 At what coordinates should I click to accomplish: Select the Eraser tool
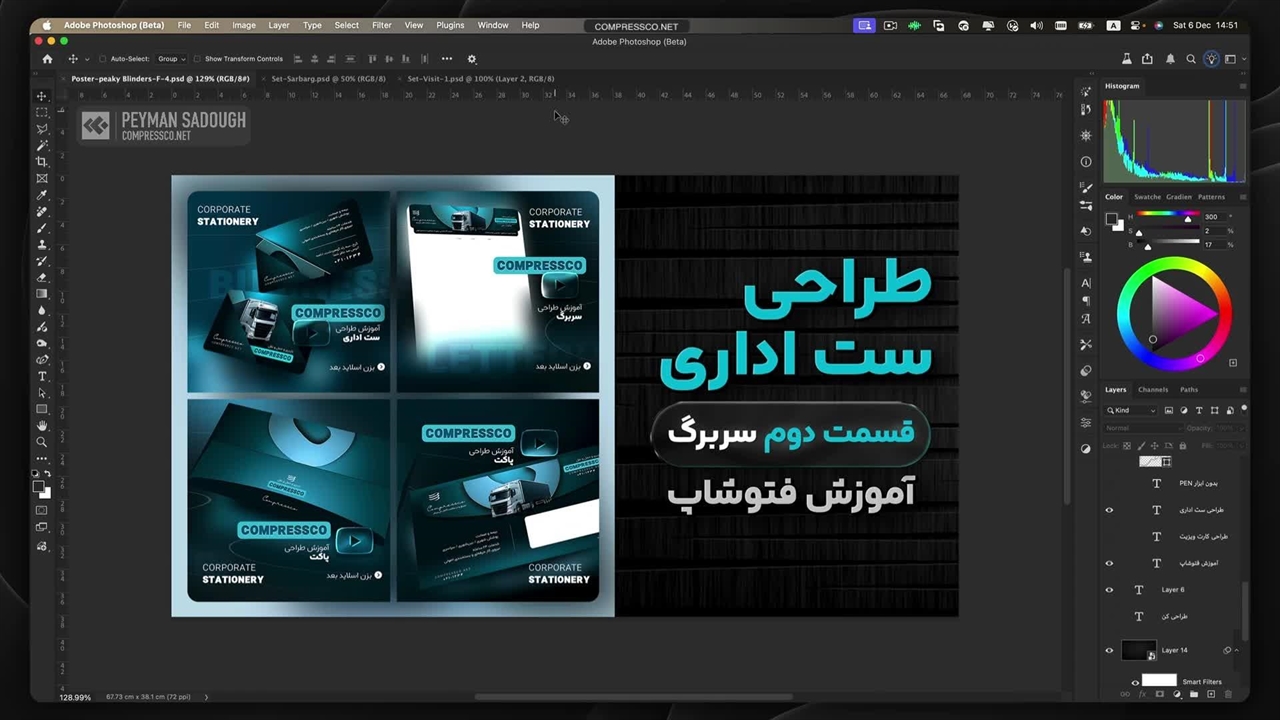click(41, 277)
